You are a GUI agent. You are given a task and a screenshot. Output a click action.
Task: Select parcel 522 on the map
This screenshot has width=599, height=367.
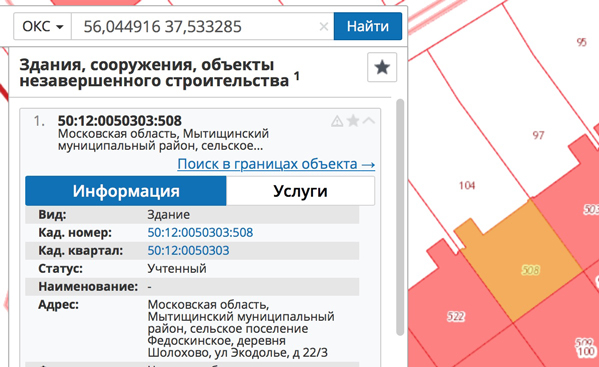[456, 317]
